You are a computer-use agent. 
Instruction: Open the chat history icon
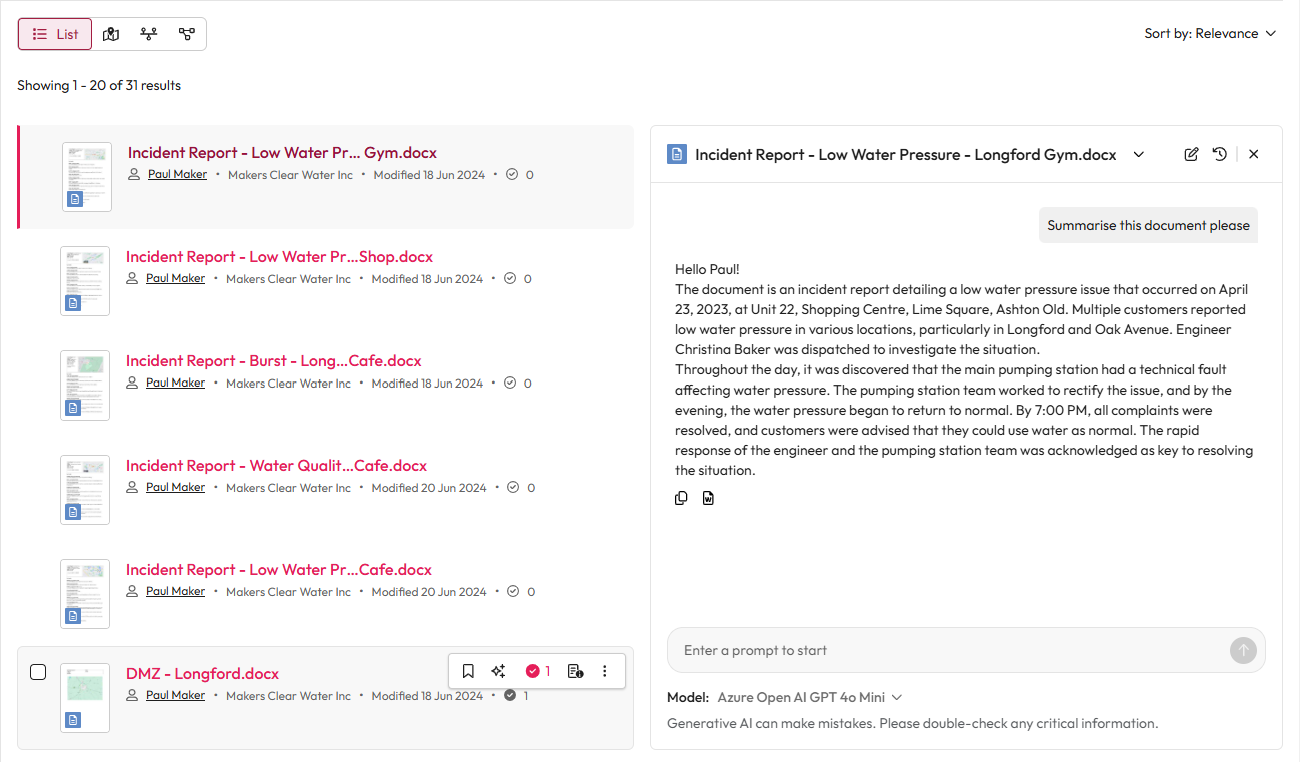(x=1220, y=154)
